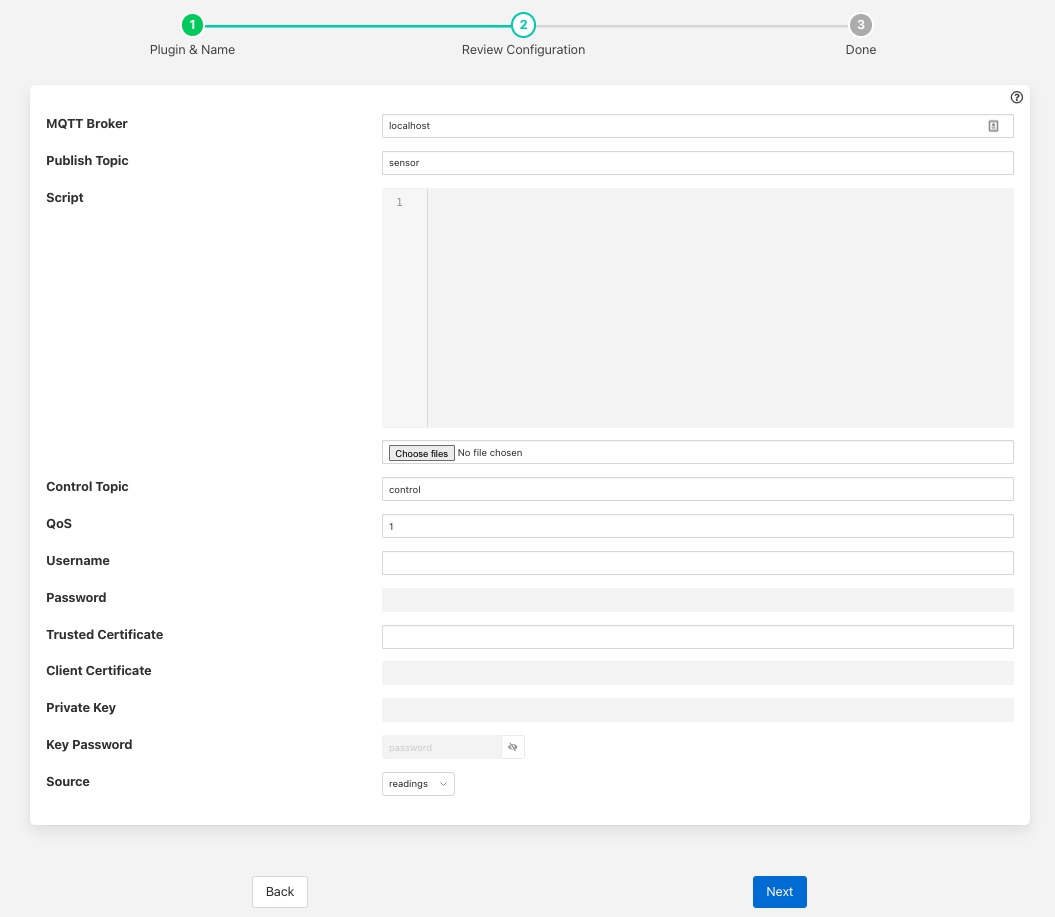Show the hidden password in the Key Password field
This screenshot has width=1055, height=917.
tap(512, 747)
